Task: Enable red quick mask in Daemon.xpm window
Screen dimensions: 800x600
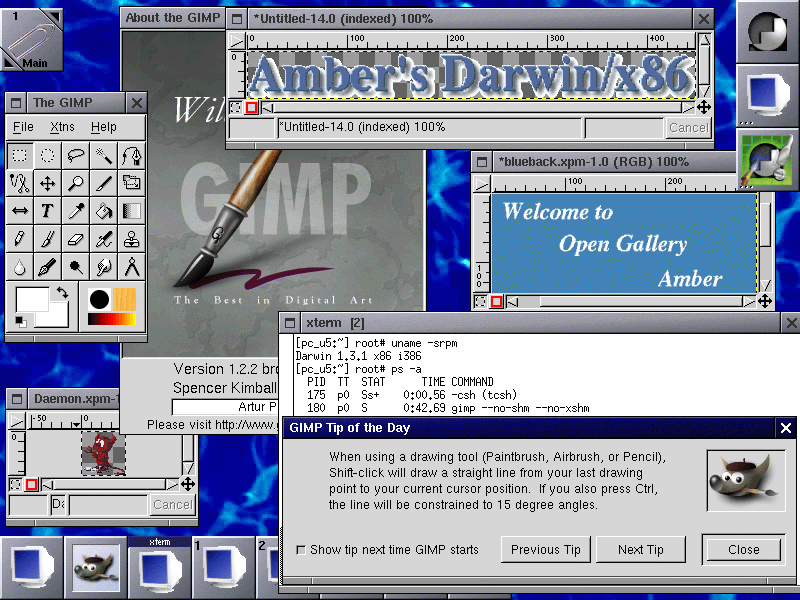Action: click(x=32, y=484)
